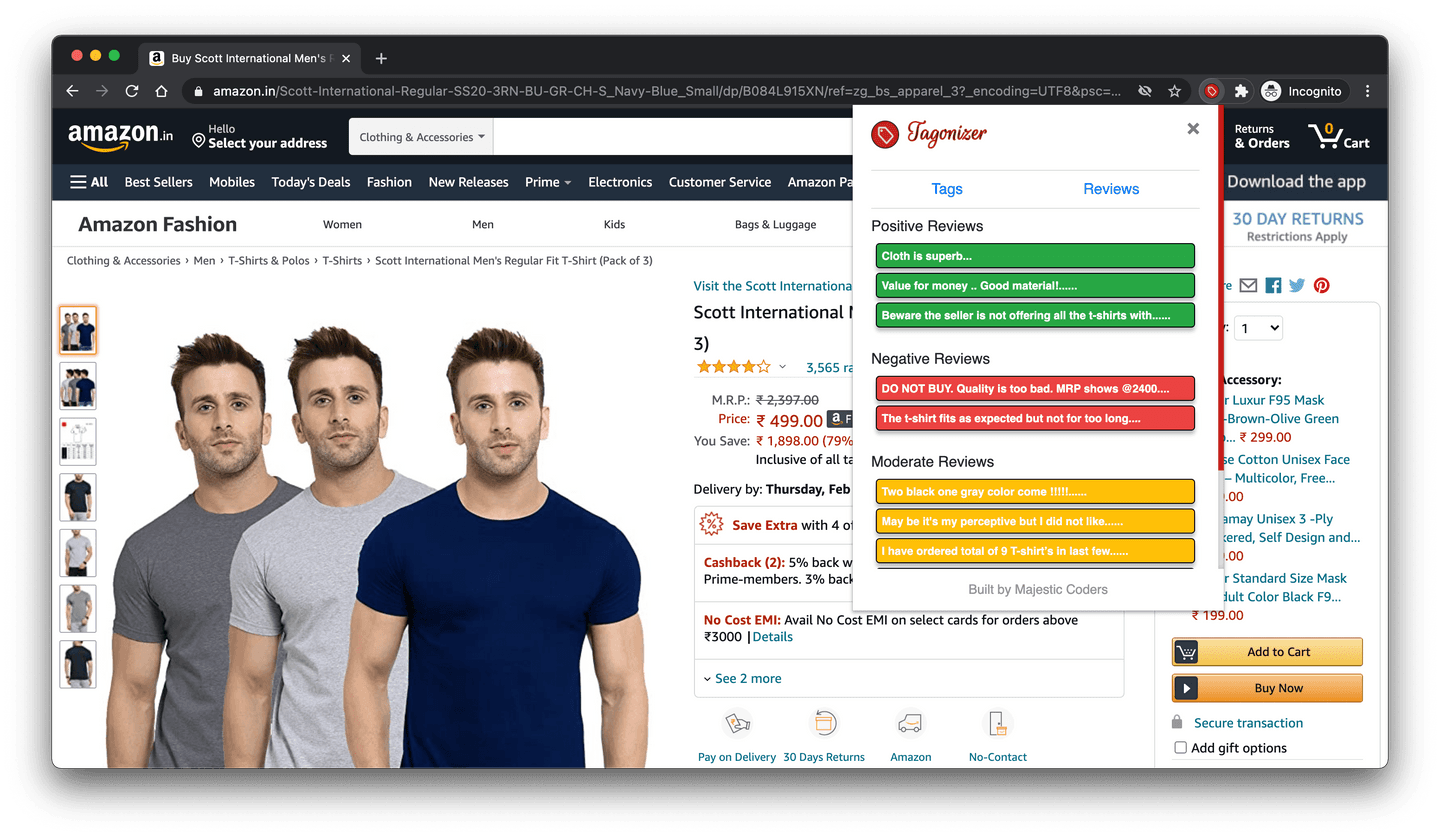The width and height of the screenshot is (1440, 837).
Task: Switch to the Tags tab in Tagonizer
Action: click(x=947, y=189)
